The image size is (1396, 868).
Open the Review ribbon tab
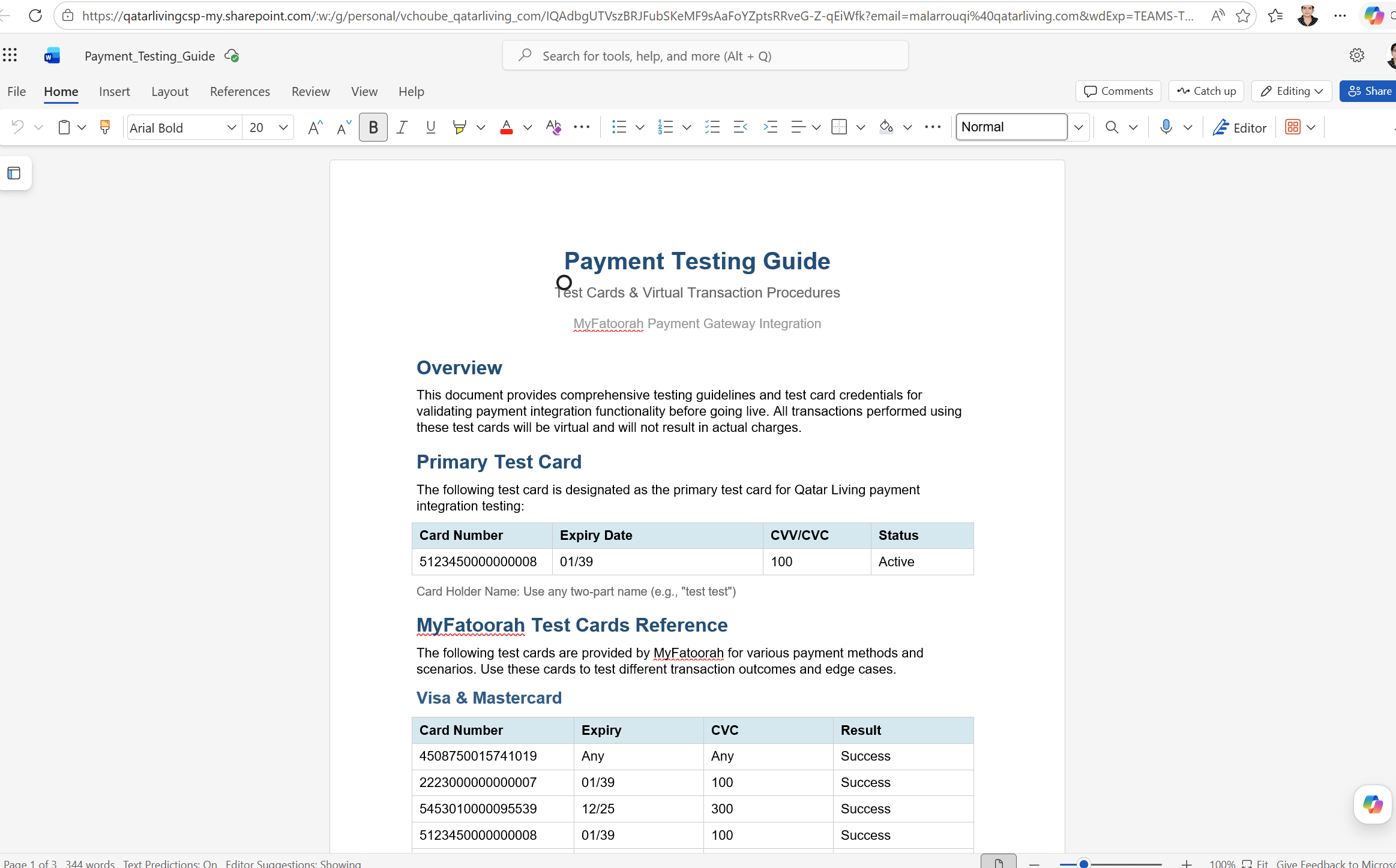coord(311,91)
